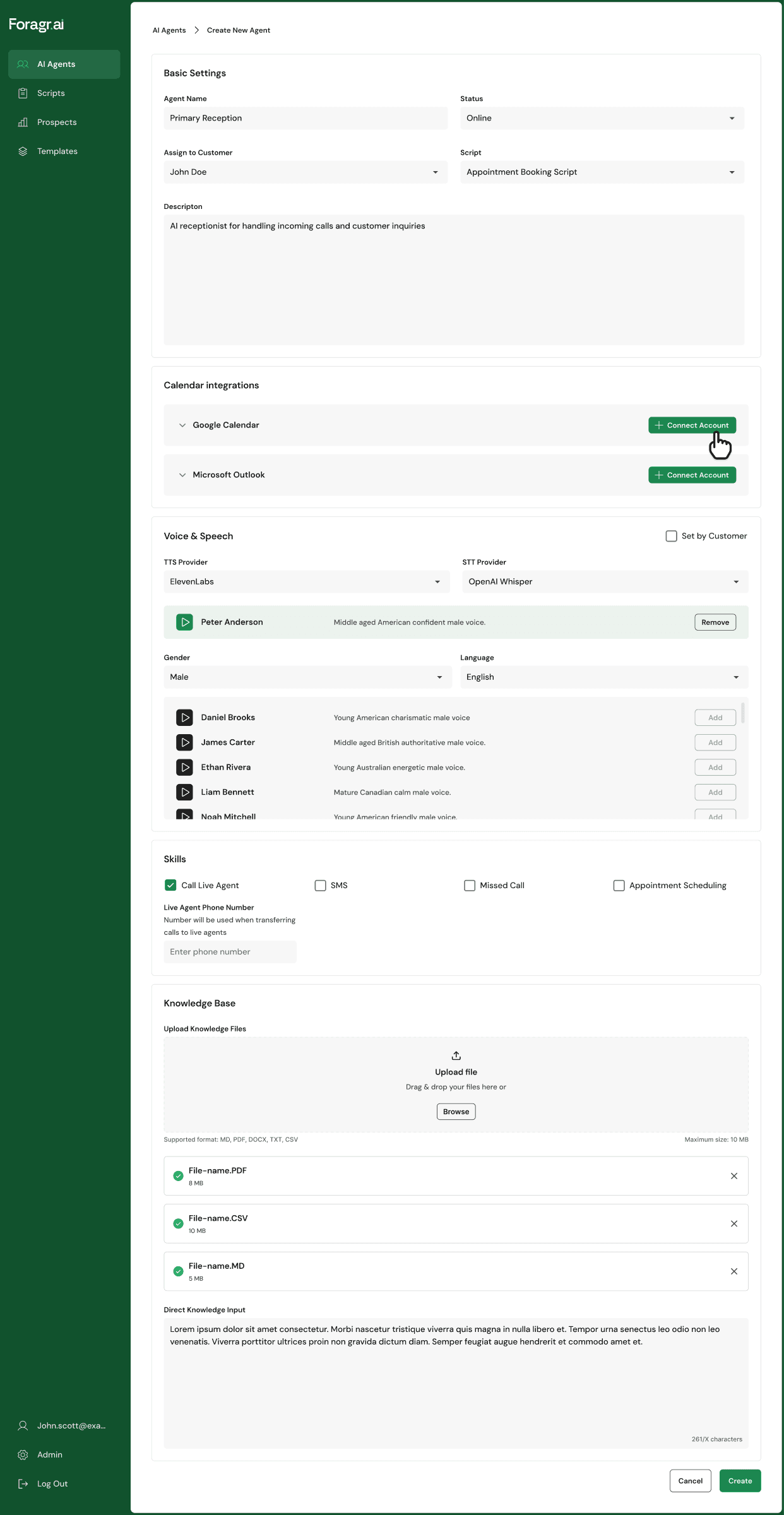The width and height of the screenshot is (784, 1515).
Task: Open the Script dropdown Appointment Booking Script
Action: point(602,172)
